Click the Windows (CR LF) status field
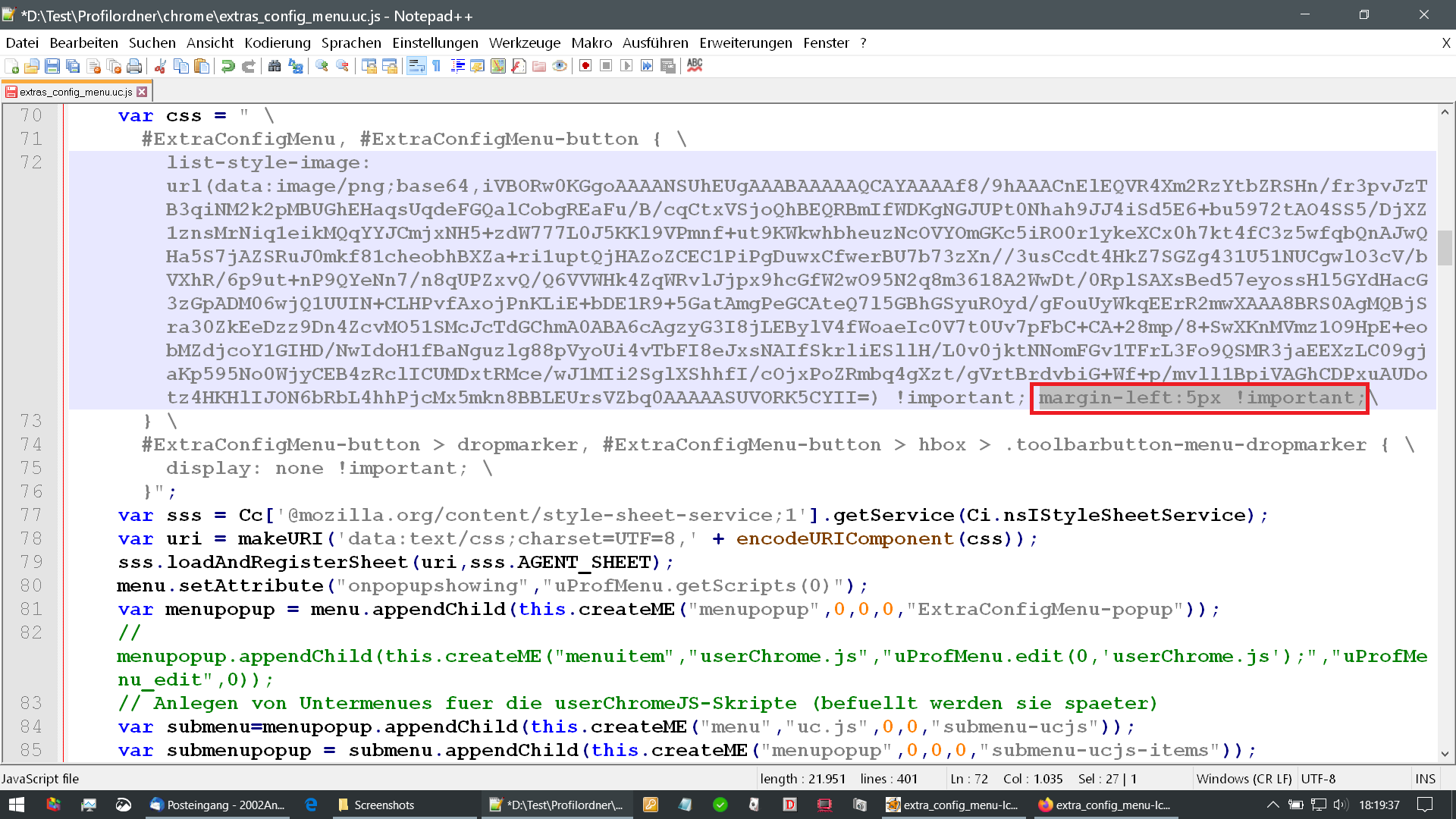1456x819 pixels. 1244,779
